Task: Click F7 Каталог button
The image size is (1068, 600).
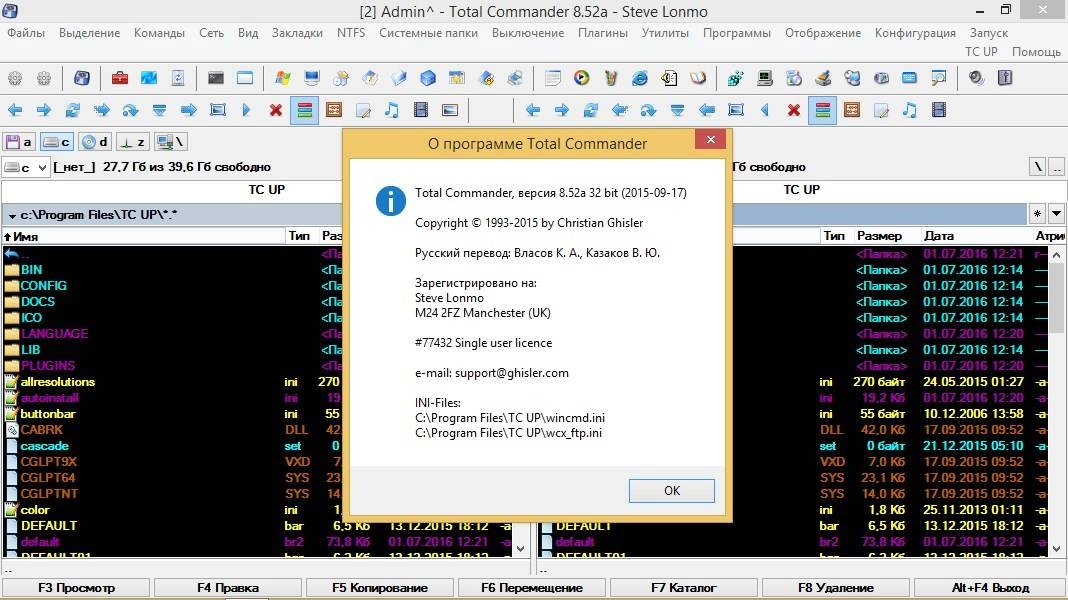Action: click(x=683, y=588)
